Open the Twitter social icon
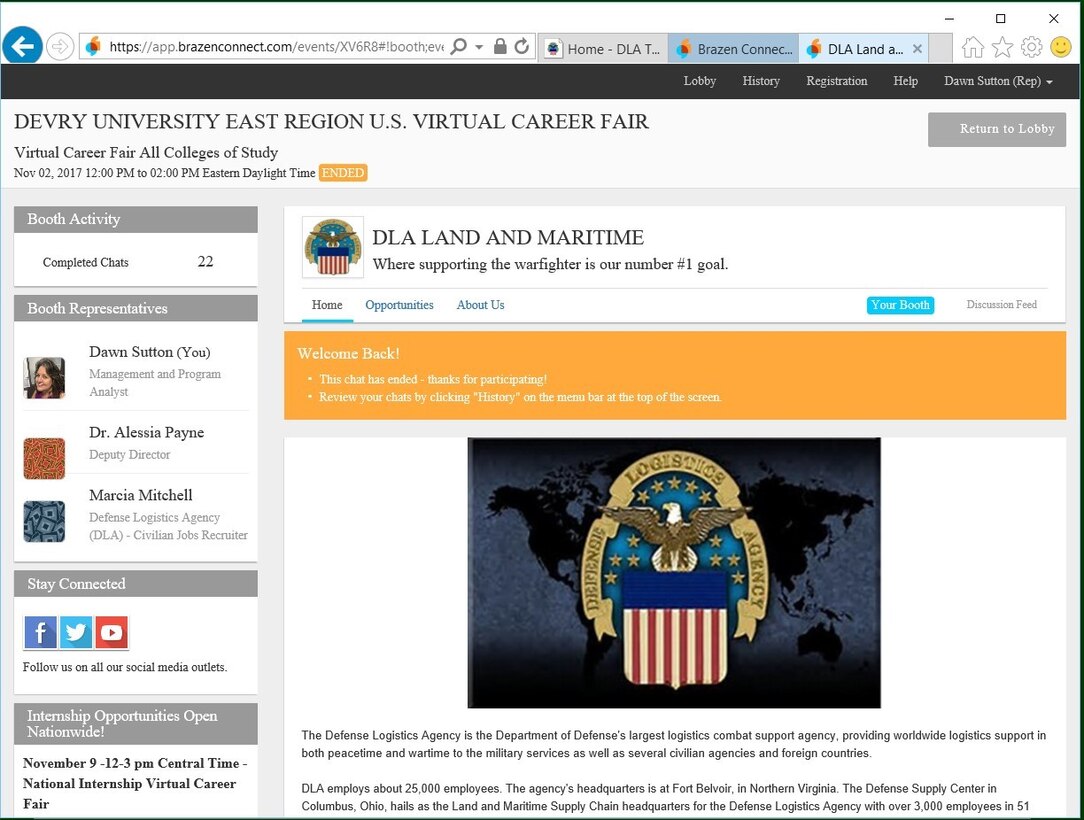 [76, 632]
